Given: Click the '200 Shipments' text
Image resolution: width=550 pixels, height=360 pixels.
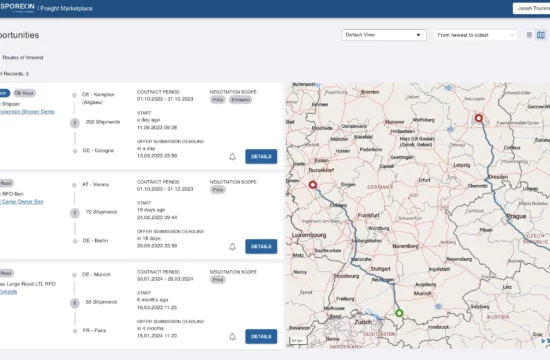Looking at the screenshot, I should click(103, 122).
